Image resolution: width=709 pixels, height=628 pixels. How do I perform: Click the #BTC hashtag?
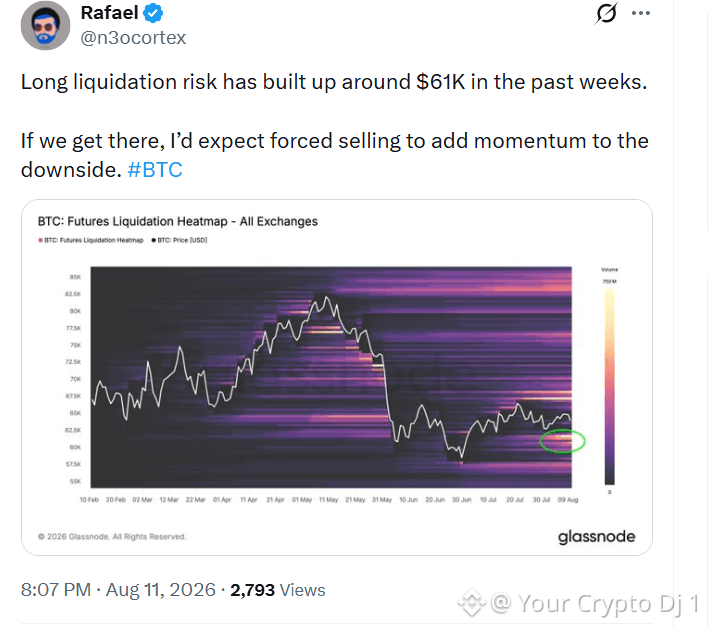pos(155,170)
